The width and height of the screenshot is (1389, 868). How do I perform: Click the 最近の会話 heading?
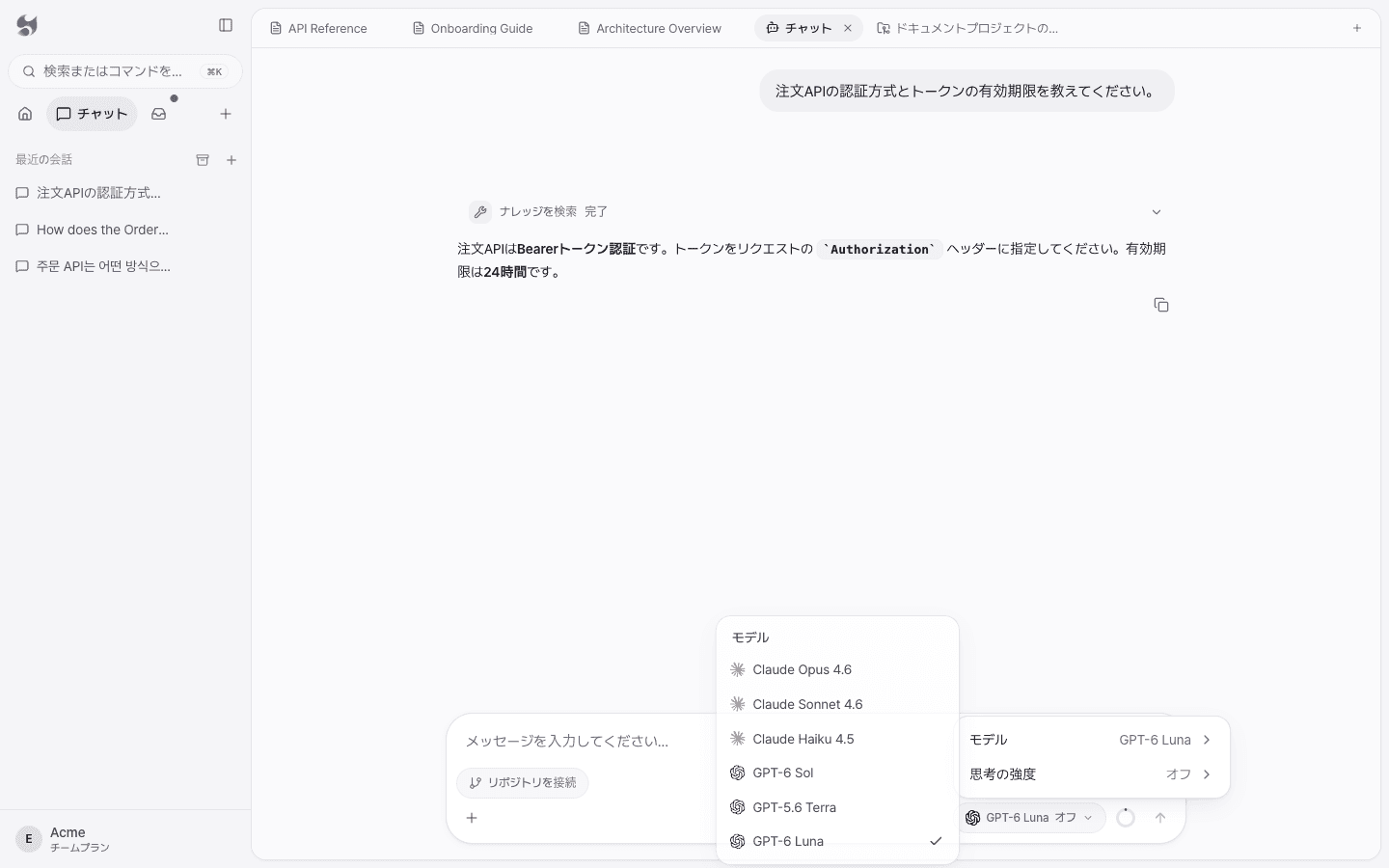click(x=43, y=160)
